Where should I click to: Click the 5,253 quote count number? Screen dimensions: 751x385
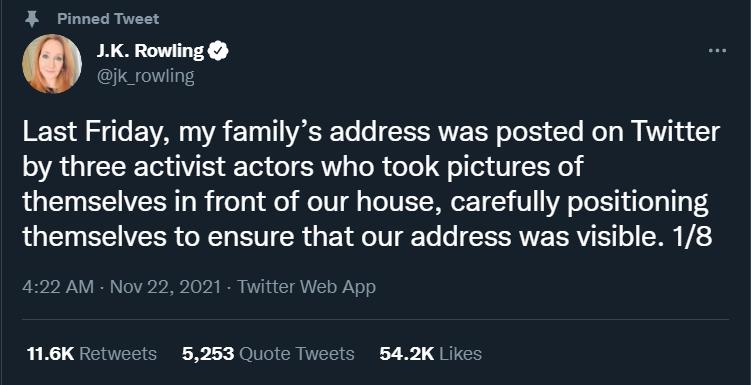tap(208, 354)
